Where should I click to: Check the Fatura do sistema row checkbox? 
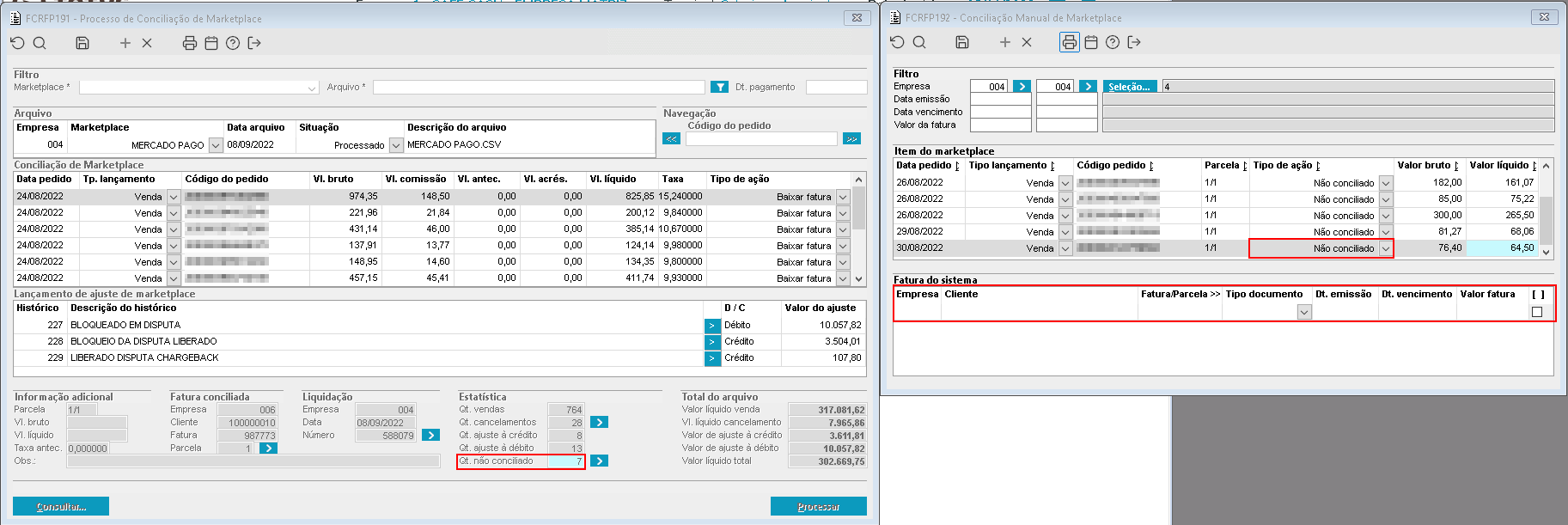coord(1537,312)
